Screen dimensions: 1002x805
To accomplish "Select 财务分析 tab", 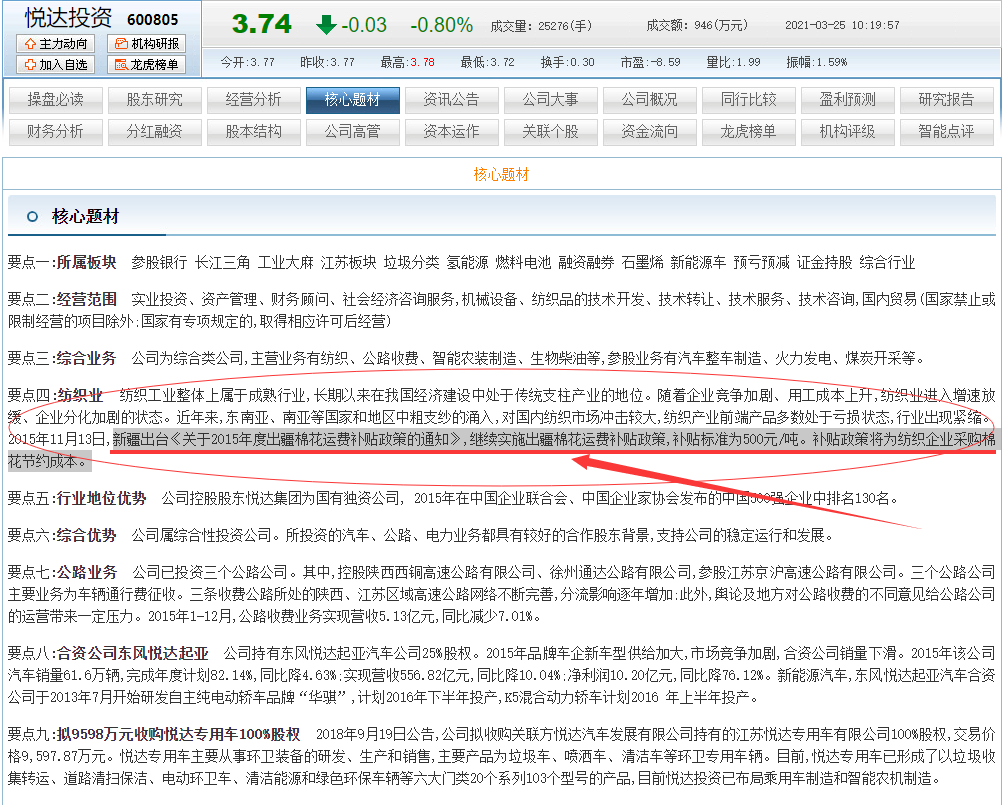I will point(56,132).
